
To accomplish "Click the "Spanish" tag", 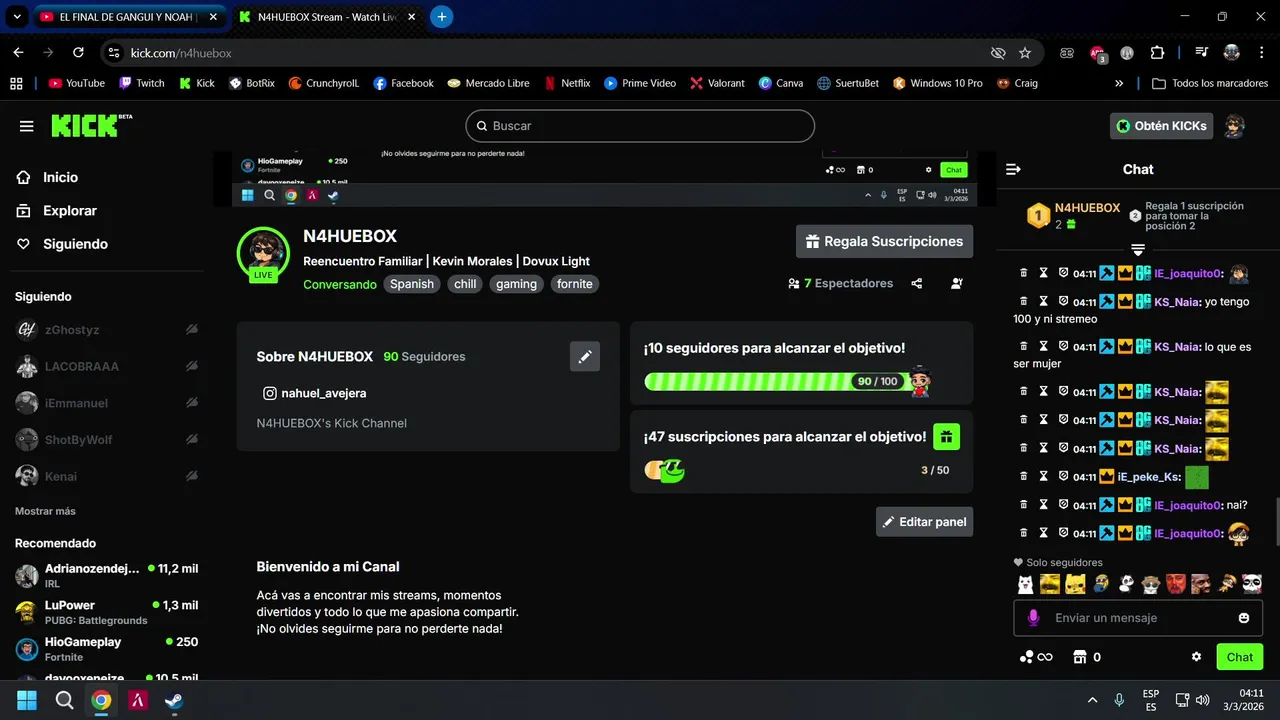I will point(412,284).
